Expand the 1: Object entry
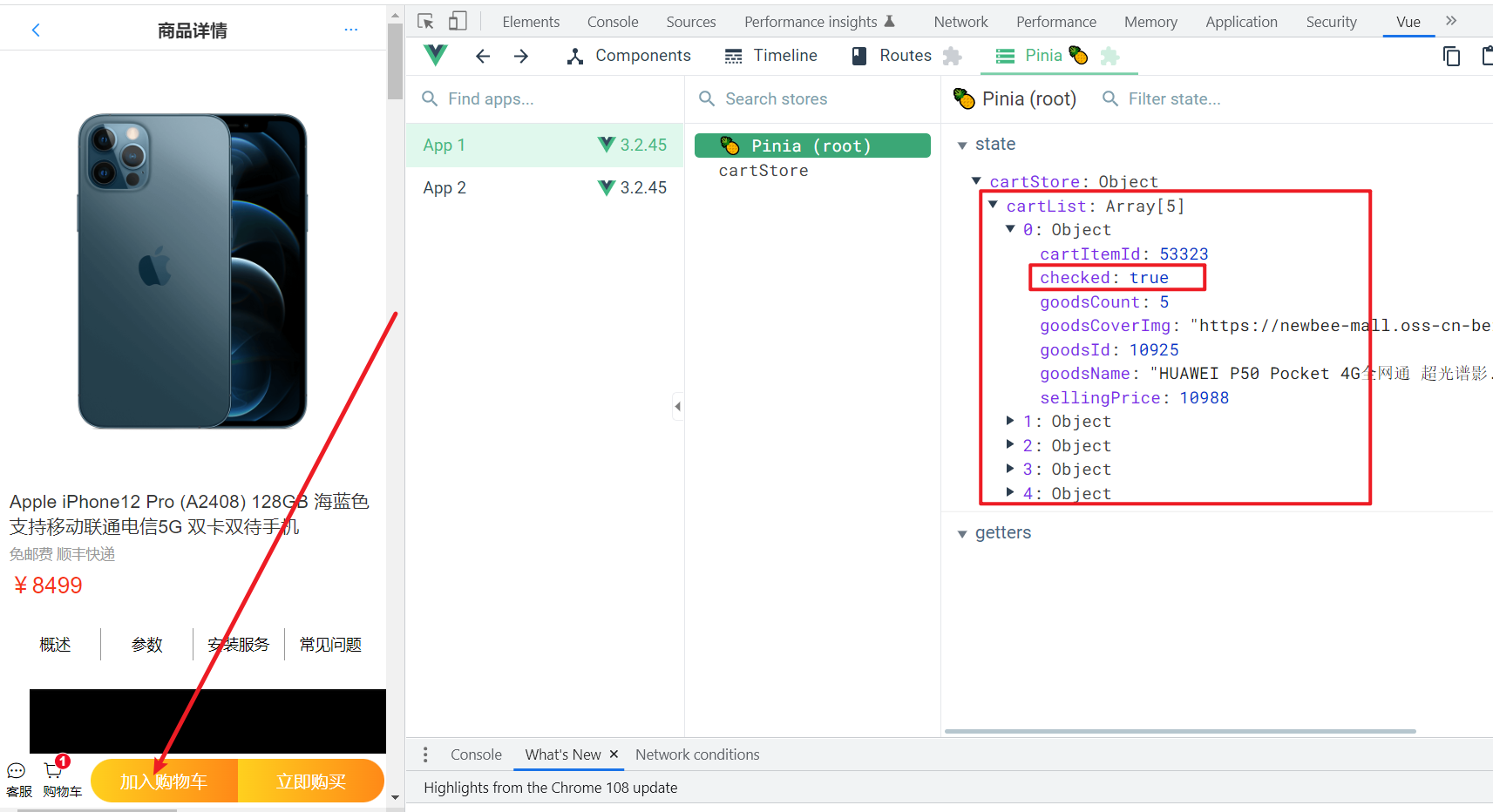1493x812 pixels. pos(1010,421)
